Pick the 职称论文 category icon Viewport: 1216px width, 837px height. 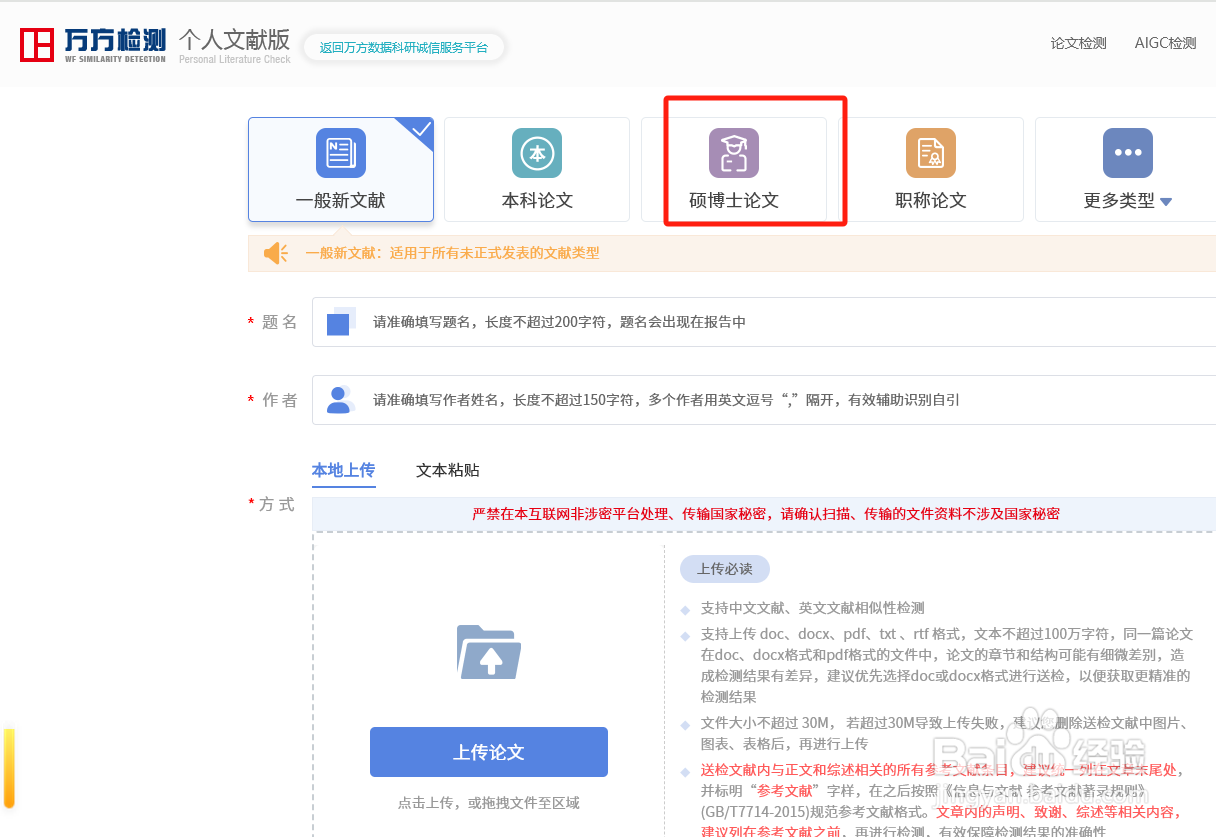tap(930, 153)
